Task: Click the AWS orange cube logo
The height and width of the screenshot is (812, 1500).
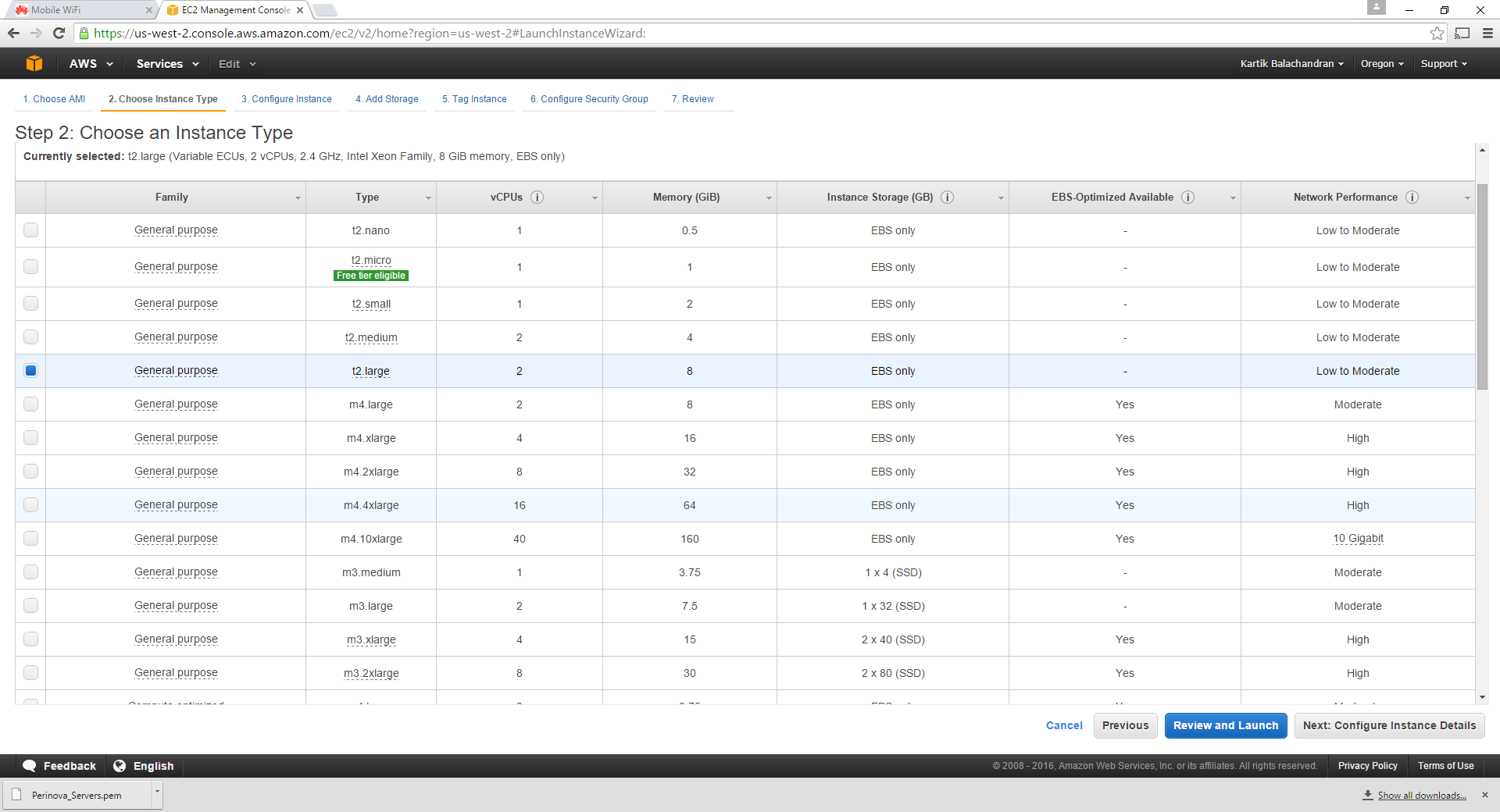Action: 34,63
